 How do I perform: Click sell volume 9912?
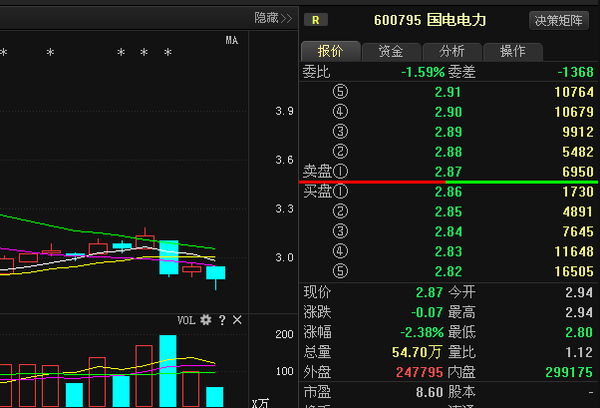coord(578,132)
